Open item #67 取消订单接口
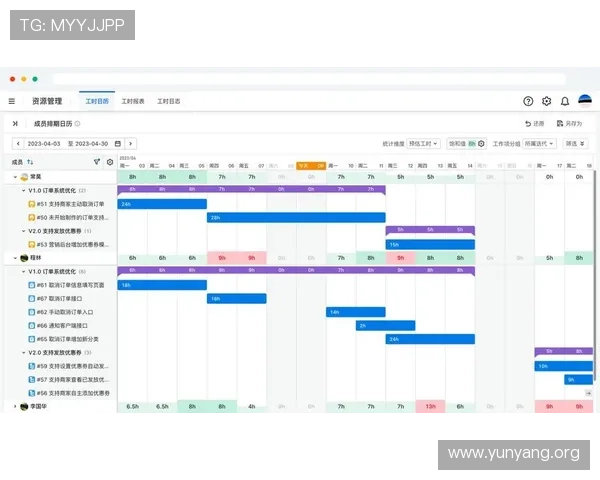The image size is (600, 480). click(x=59, y=298)
